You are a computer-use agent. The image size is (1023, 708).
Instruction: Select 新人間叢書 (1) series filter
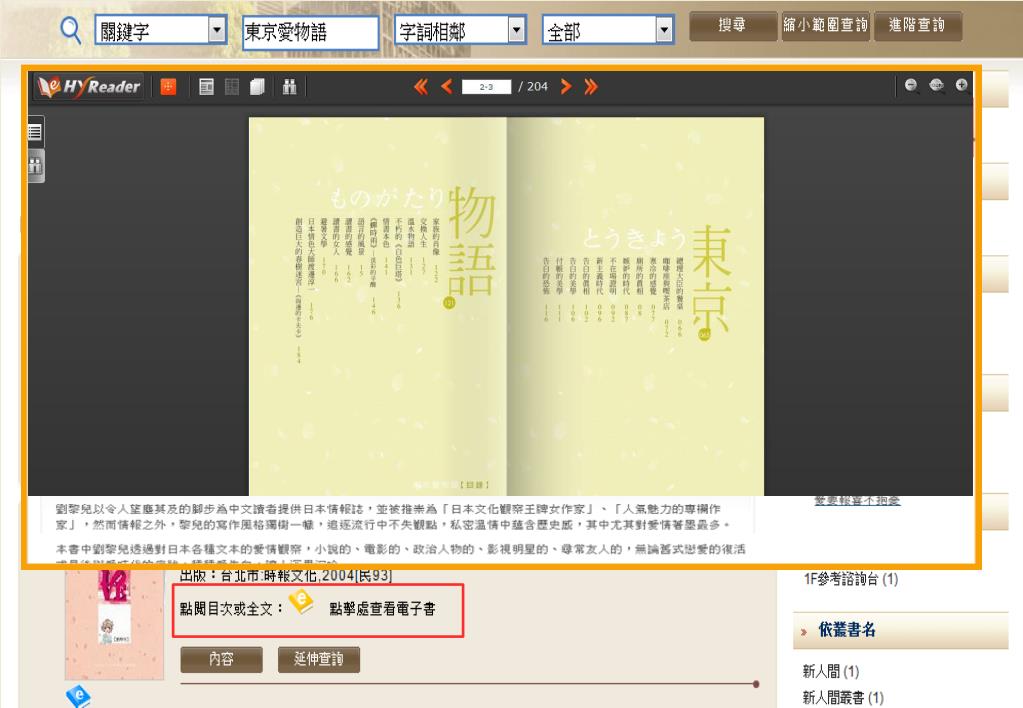(x=843, y=697)
